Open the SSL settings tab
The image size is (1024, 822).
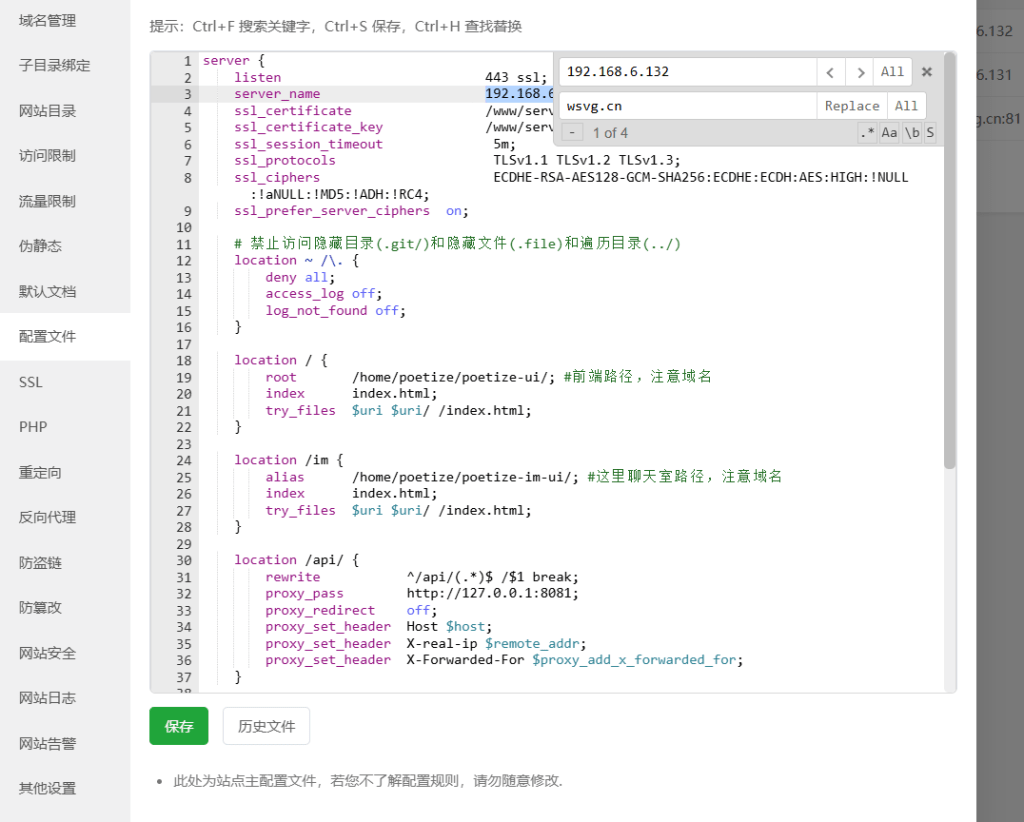pyautogui.click(x=31, y=382)
